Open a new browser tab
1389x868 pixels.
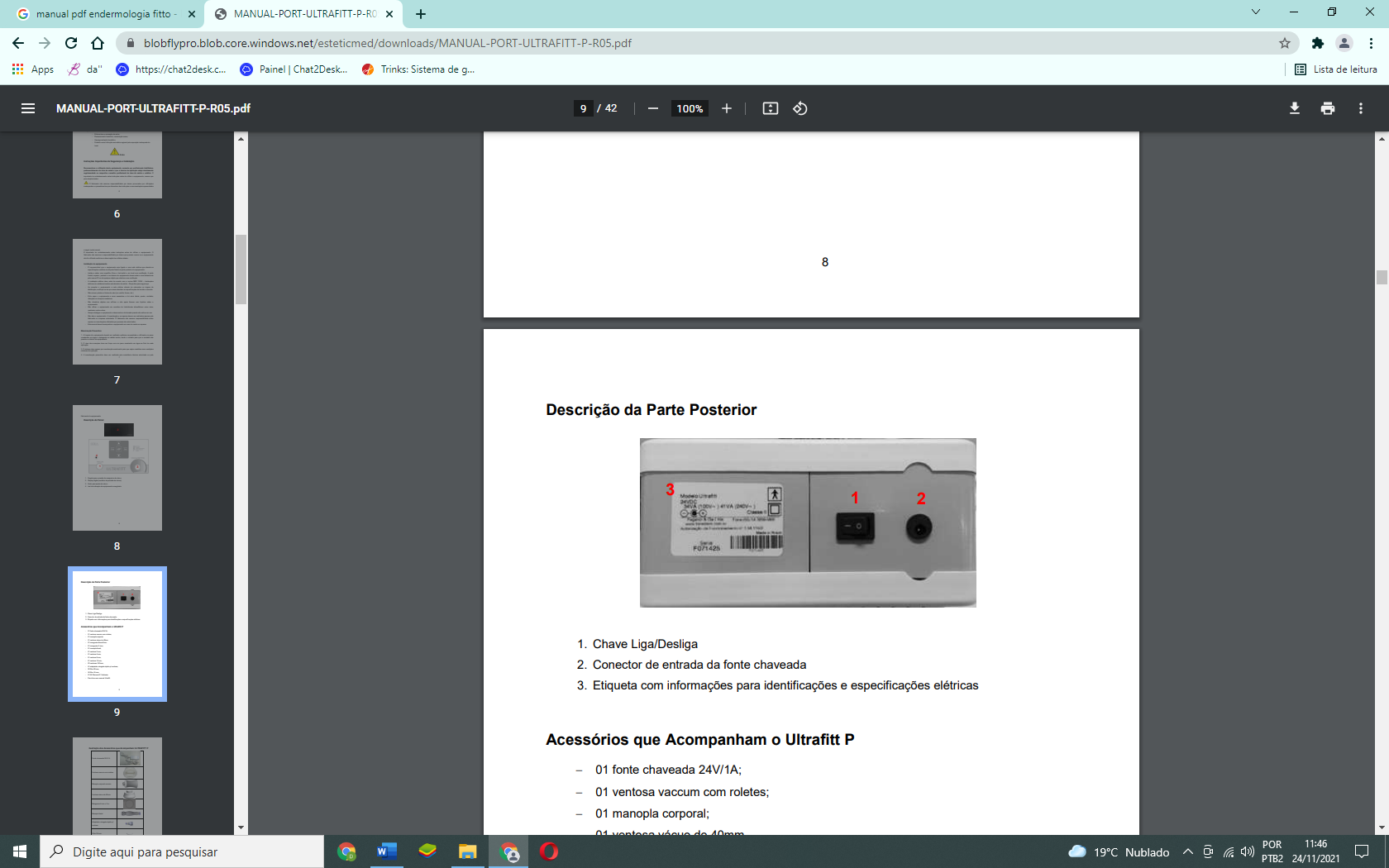(x=421, y=14)
